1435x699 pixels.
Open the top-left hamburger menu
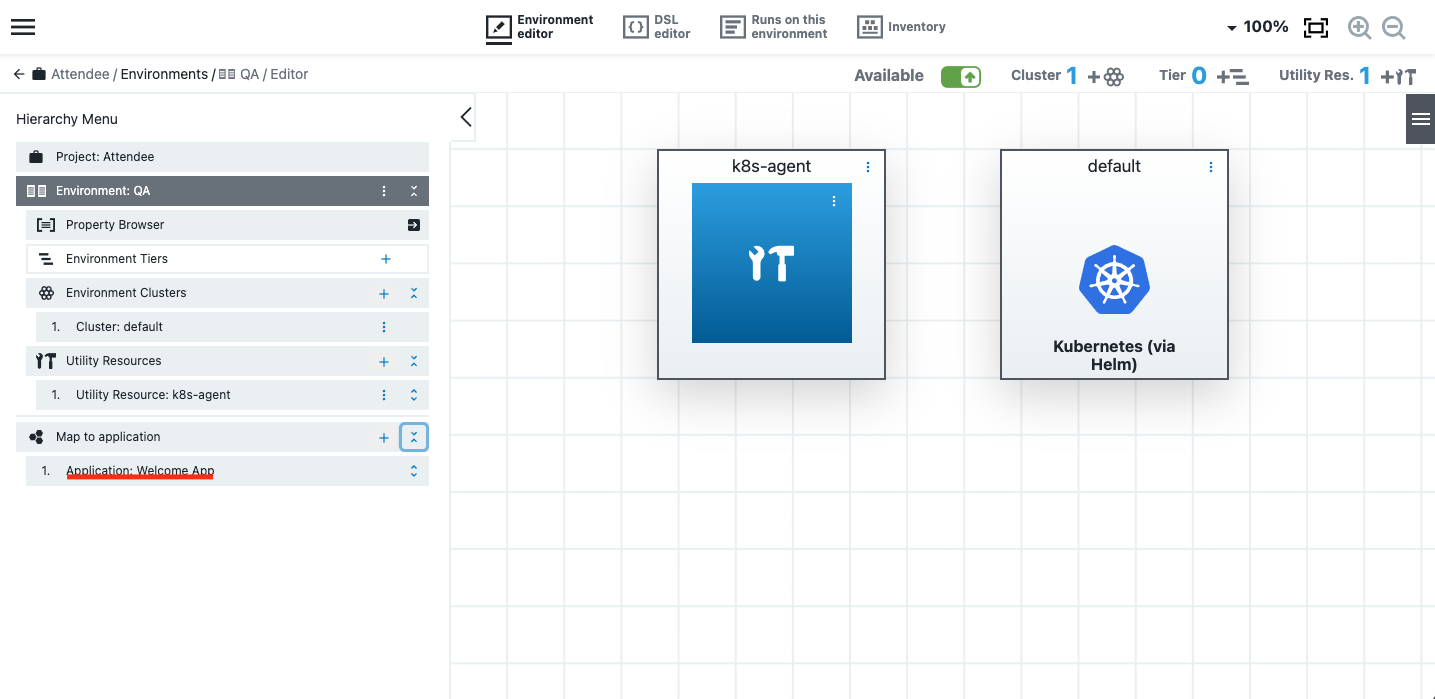pyautogui.click(x=22, y=27)
